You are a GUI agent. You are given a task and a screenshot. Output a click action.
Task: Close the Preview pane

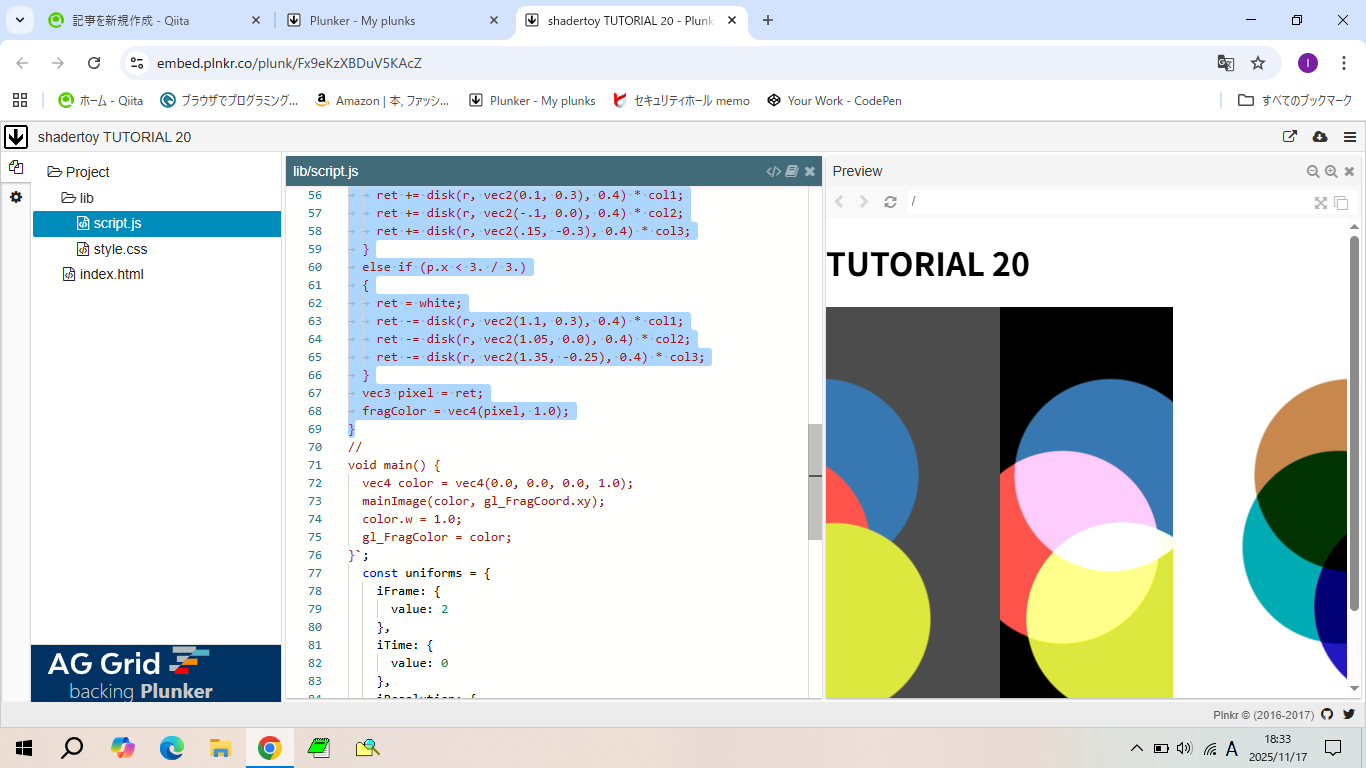tap(1349, 171)
